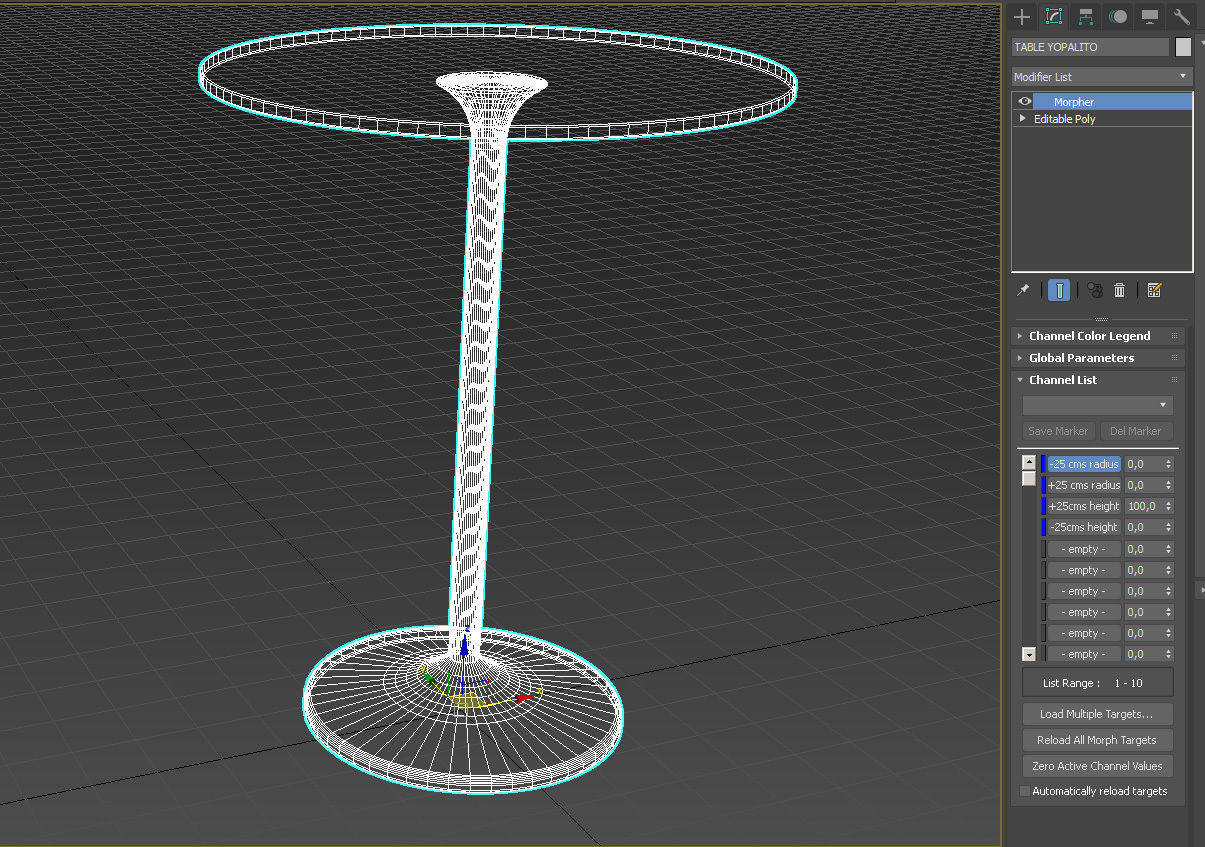
Task: Remove modifier with trash icon
Action: [x=1120, y=290]
